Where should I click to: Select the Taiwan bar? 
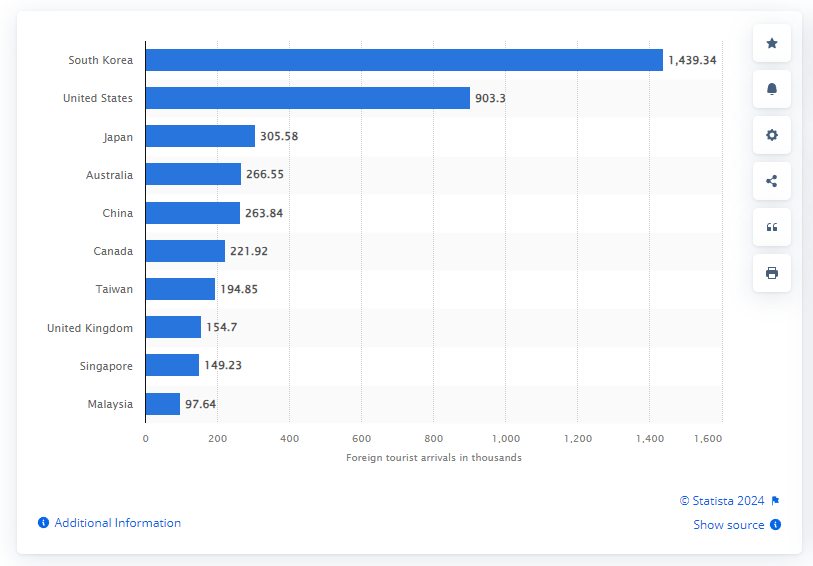pyautogui.click(x=180, y=289)
